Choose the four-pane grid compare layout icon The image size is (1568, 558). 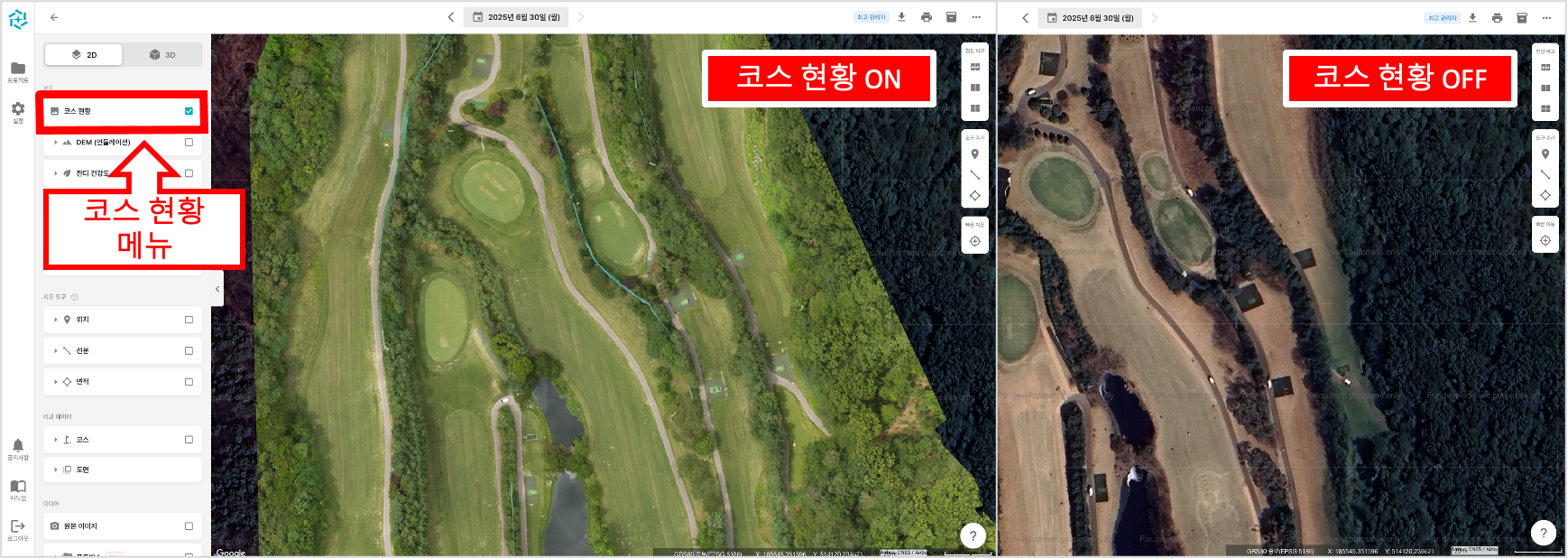pos(974,108)
